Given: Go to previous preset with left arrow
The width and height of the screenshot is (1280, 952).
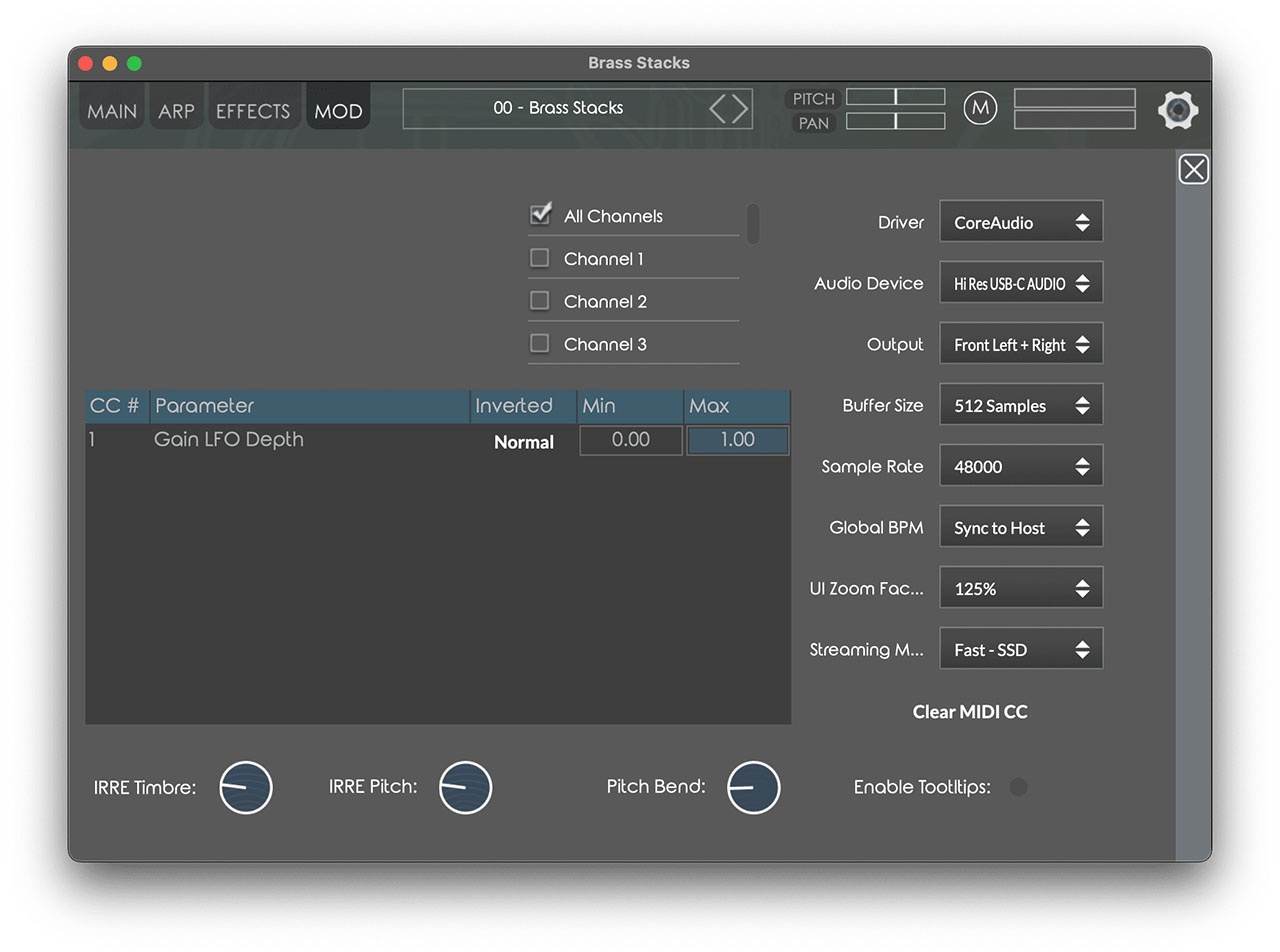Looking at the screenshot, I should [718, 108].
